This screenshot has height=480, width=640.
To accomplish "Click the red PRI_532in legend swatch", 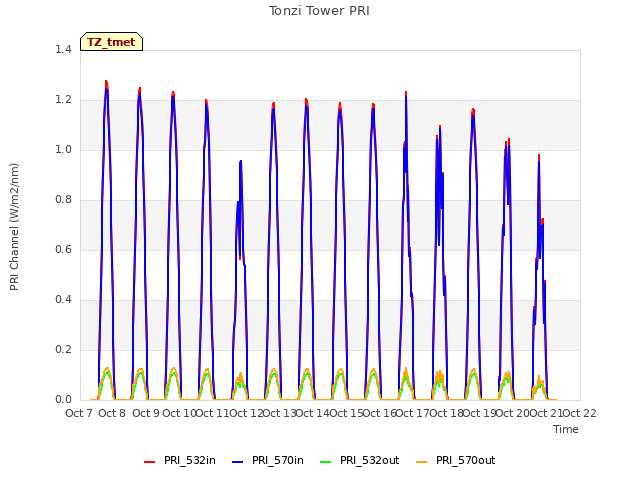I will (x=150, y=462).
